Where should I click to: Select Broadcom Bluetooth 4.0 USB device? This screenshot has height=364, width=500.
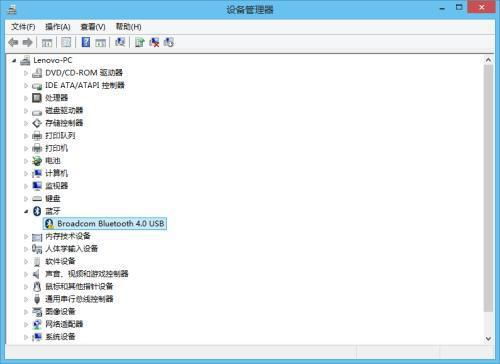point(105,223)
